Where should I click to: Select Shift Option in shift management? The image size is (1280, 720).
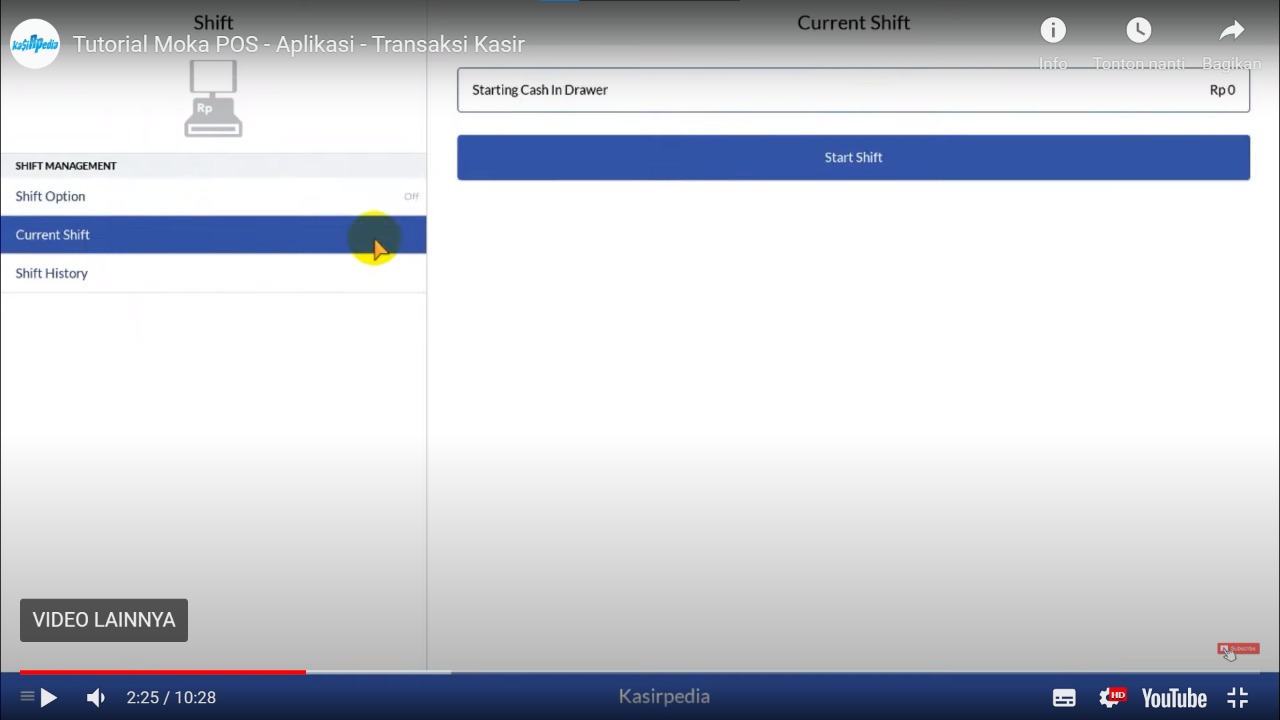213,196
